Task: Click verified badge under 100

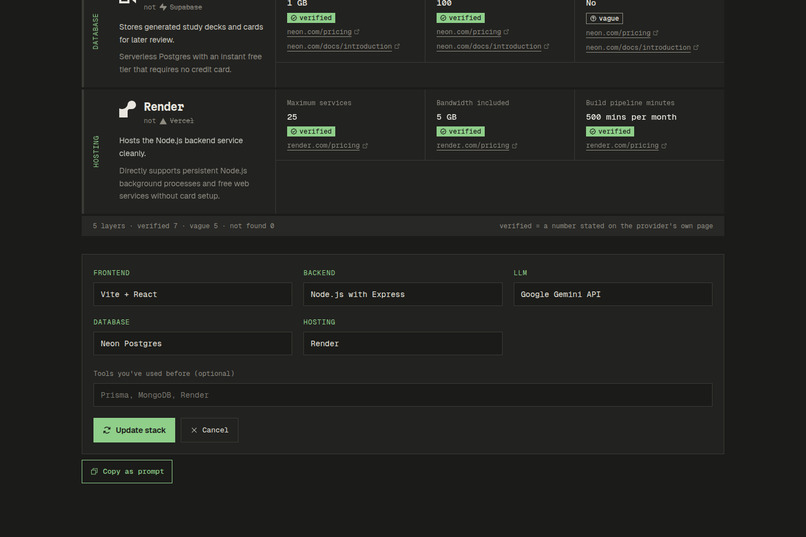Action: tap(461, 18)
